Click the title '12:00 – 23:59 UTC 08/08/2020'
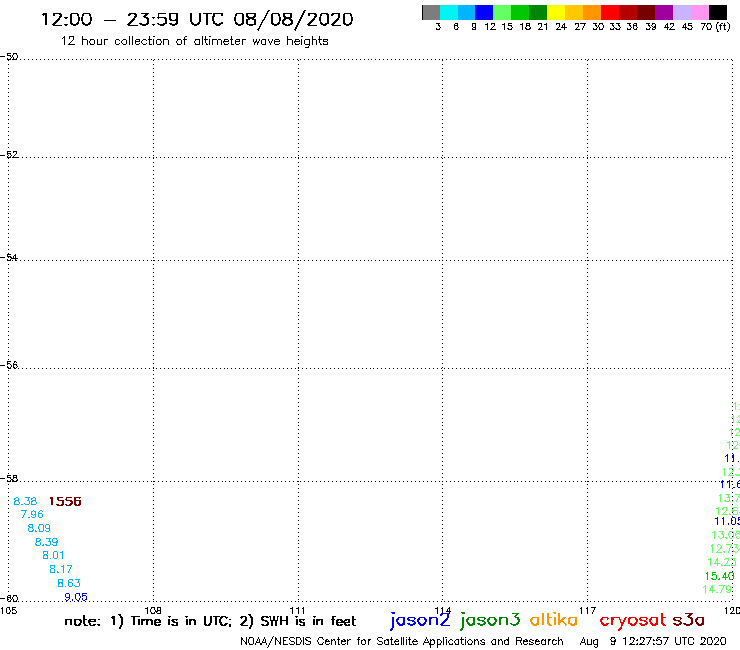The height and width of the screenshot is (650, 740). [197, 20]
